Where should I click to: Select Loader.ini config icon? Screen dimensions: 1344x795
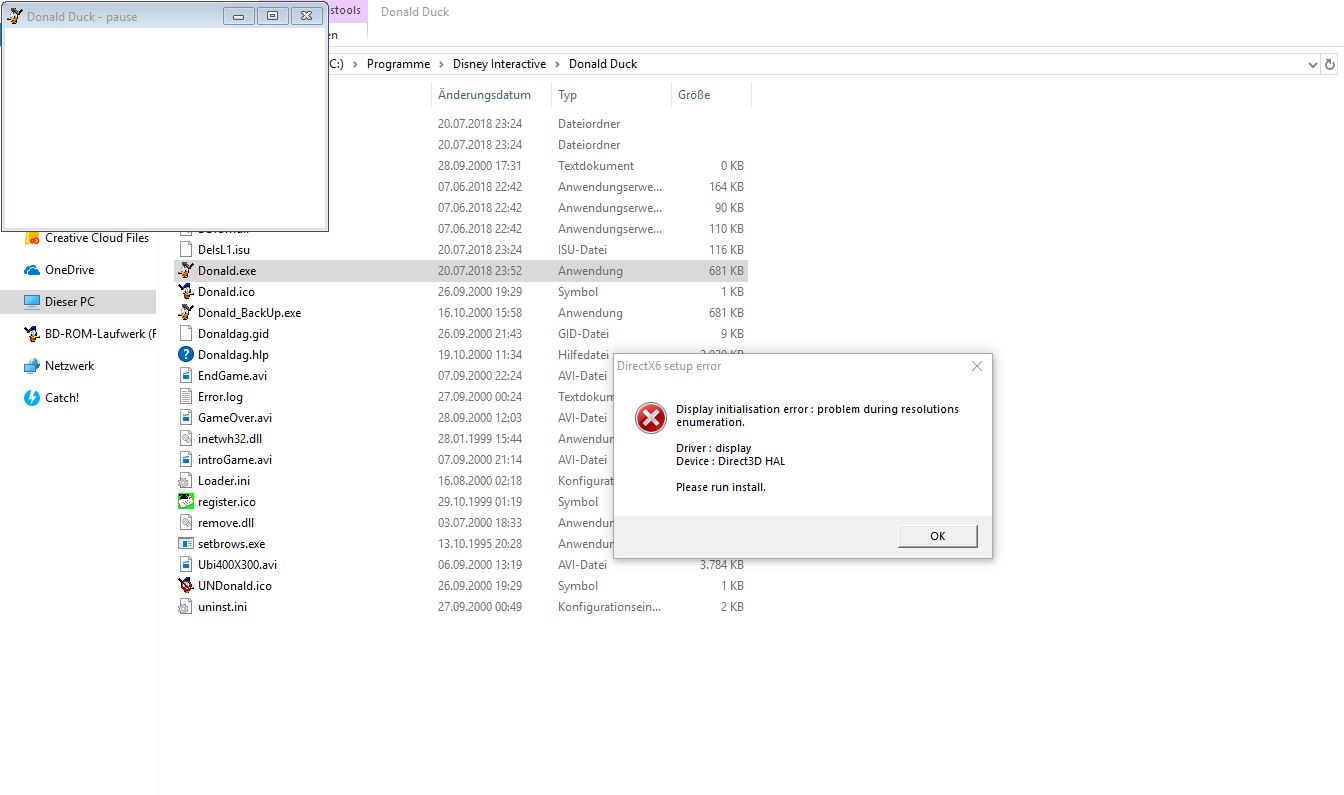click(x=185, y=481)
